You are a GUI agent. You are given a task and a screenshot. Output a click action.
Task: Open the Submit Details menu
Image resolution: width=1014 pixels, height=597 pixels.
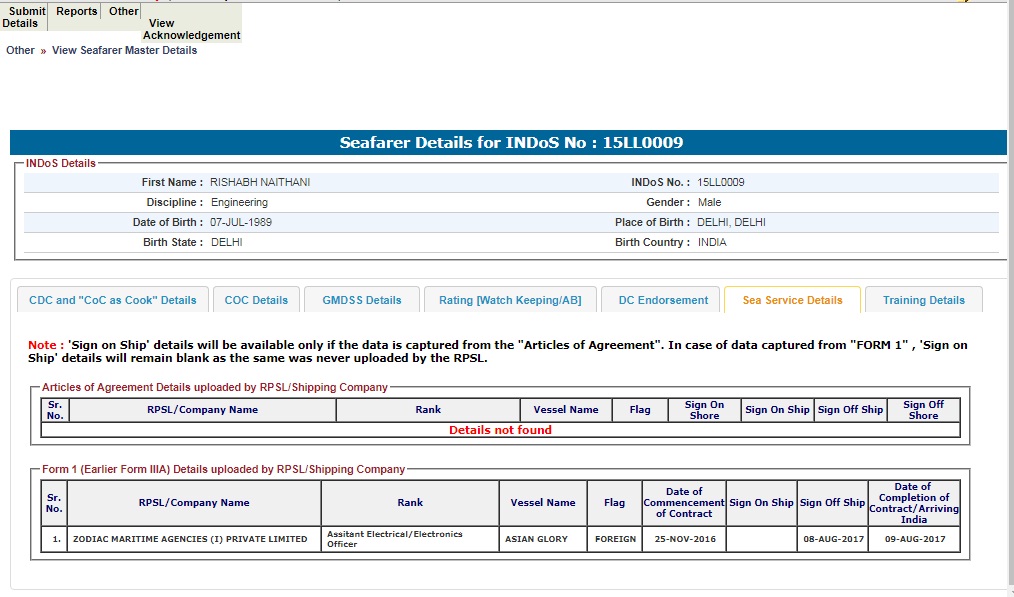pyautogui.click(x=24, y=17)
